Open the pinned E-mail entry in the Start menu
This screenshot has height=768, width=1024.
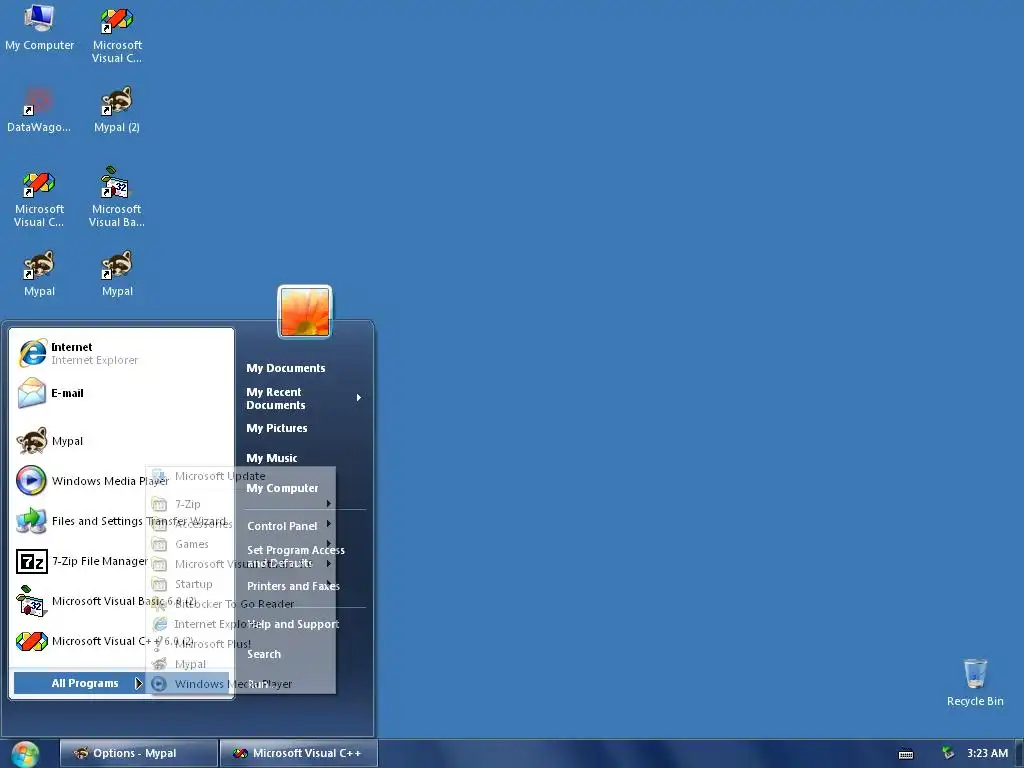pyautogui.click(x=121, y=393)
